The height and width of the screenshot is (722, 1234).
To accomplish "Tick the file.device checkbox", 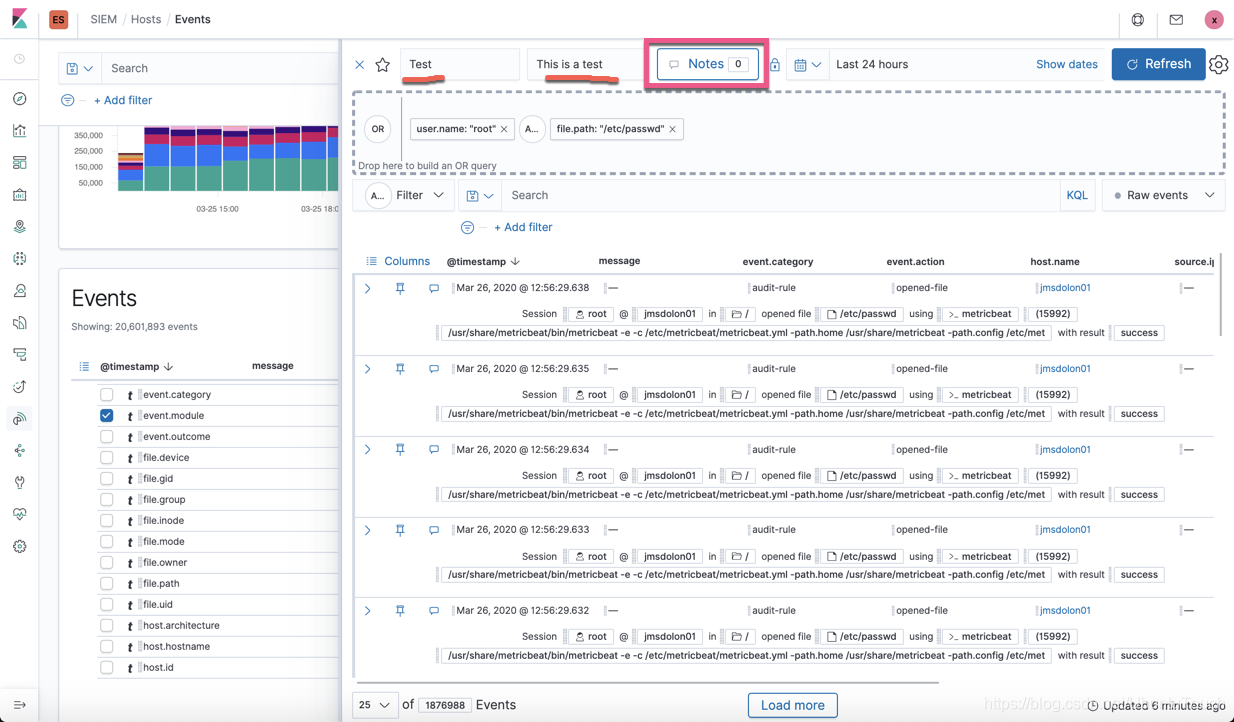I will tap(106, 458).
